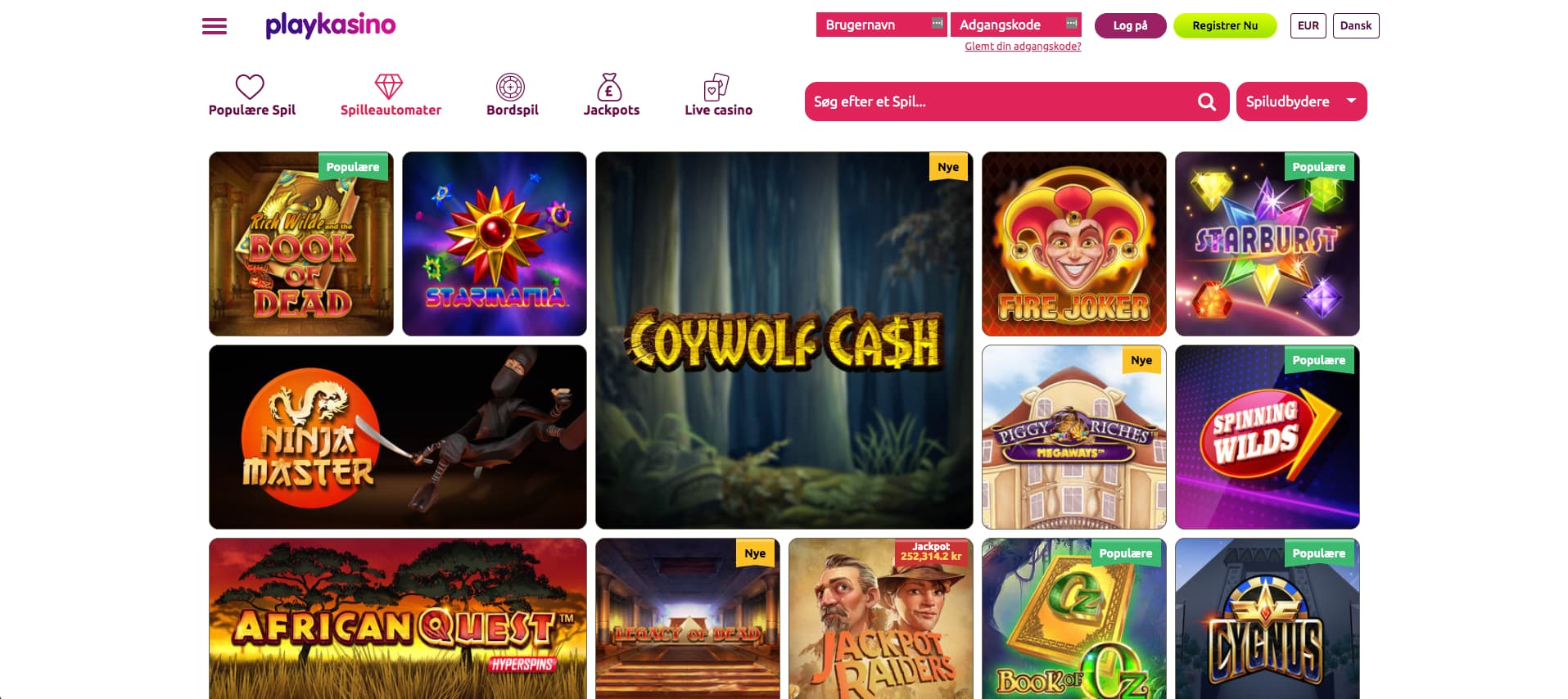Click the Registrer Nu button

tap(1225, 25)
